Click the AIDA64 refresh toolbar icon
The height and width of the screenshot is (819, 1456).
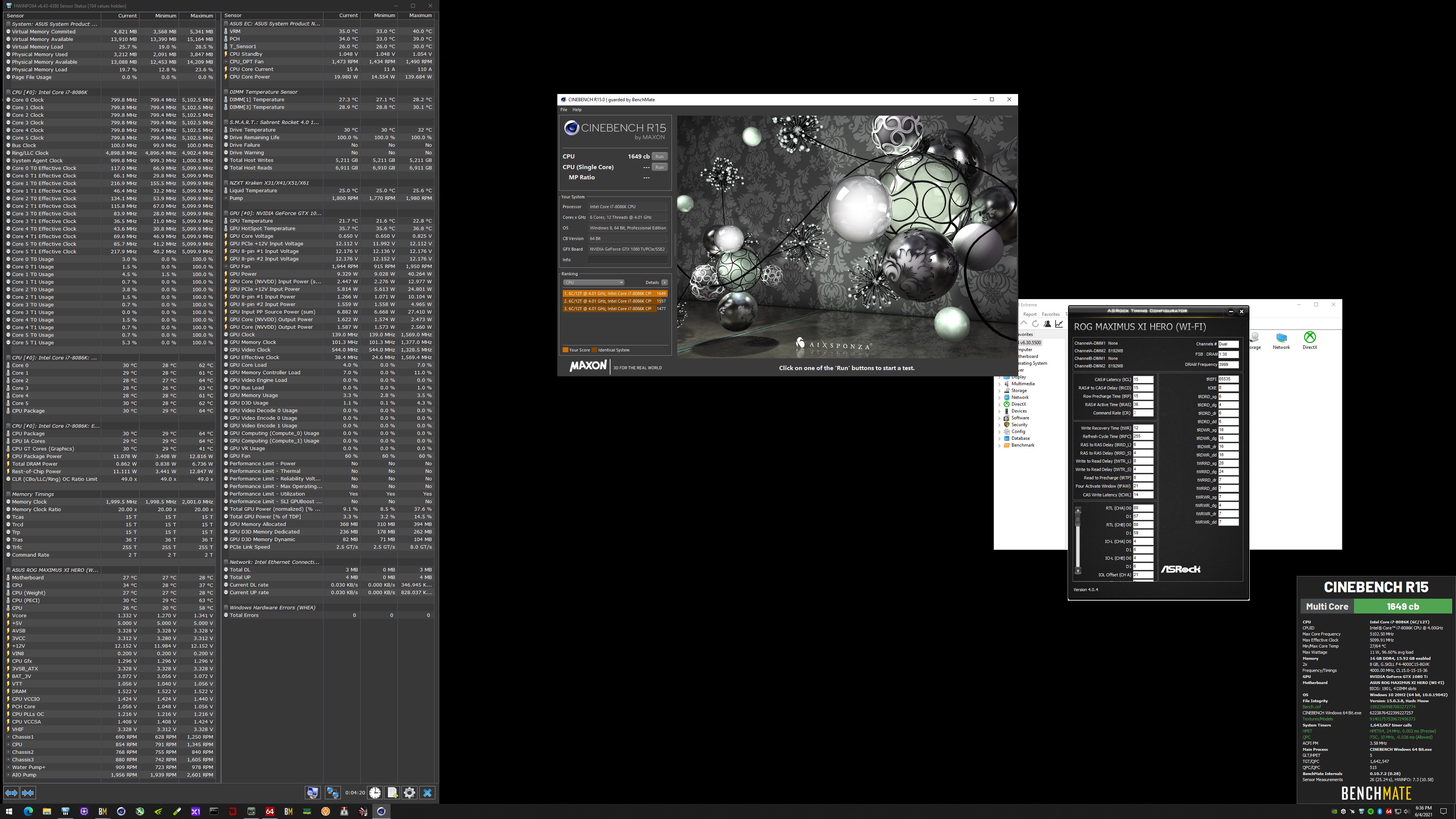click(x=1036, y=324)
